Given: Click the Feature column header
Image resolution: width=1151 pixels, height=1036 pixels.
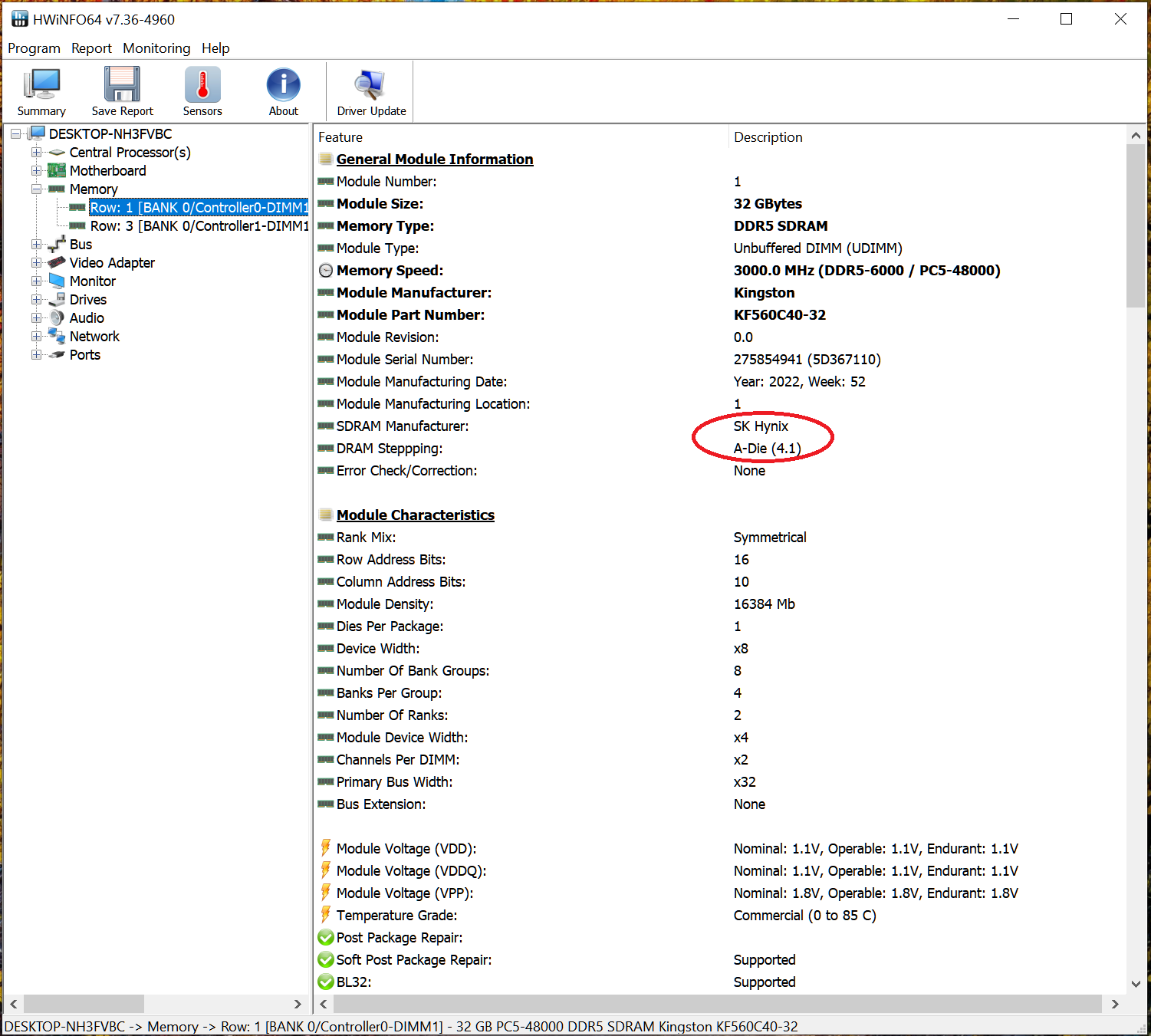Looking at the screenshot, I should click(521, 137).
